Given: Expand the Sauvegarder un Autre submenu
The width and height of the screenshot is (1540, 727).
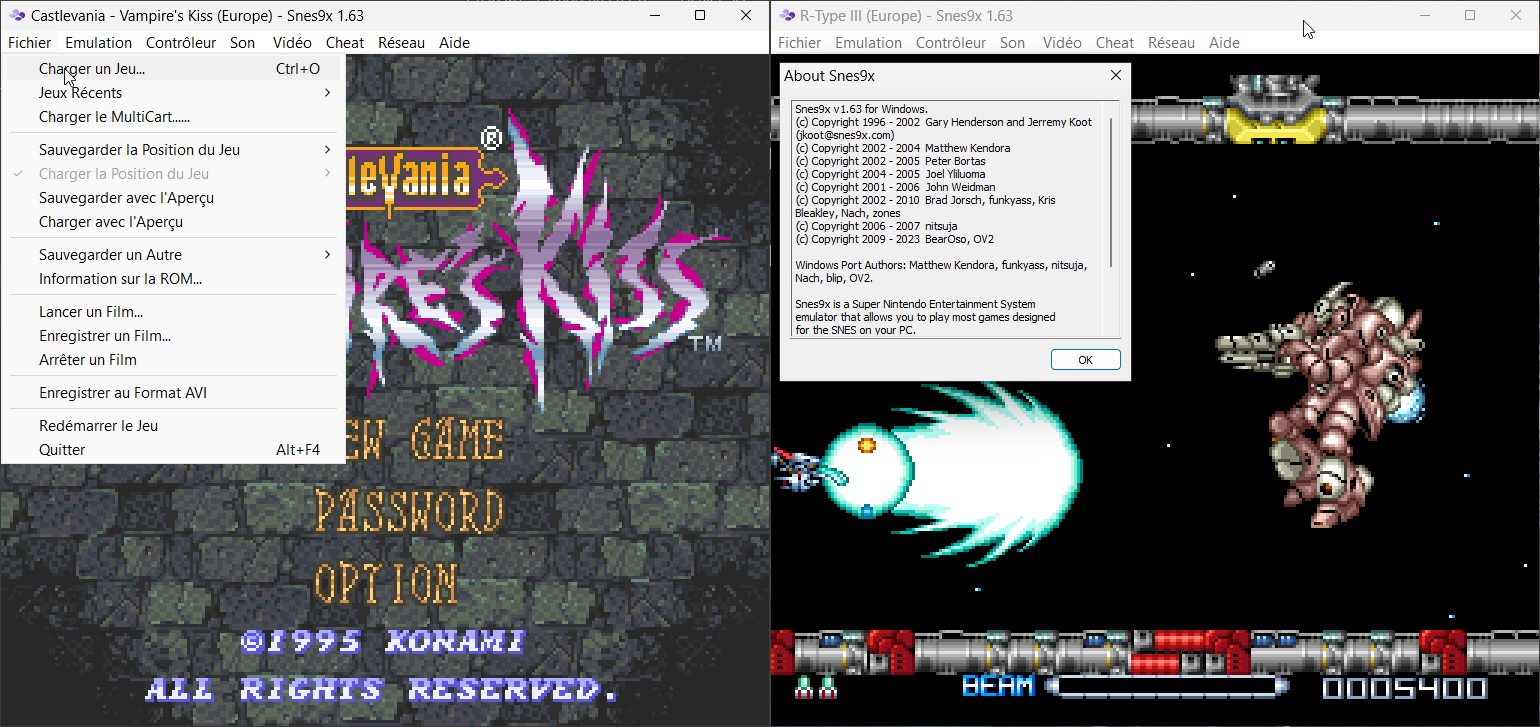Looking at the screenshot, I should coord(173,255).
